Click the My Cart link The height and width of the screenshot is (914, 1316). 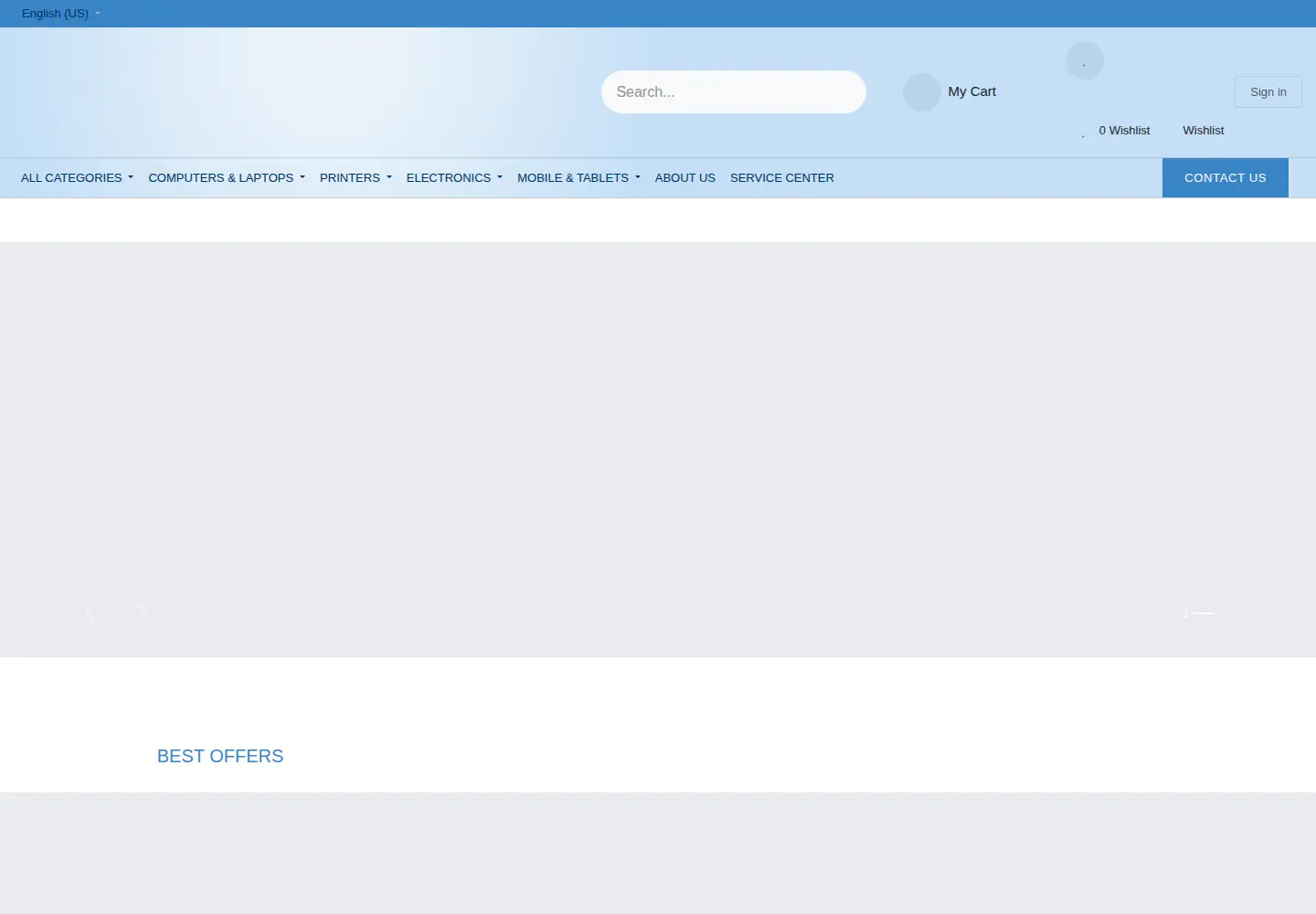coord(971,91)
